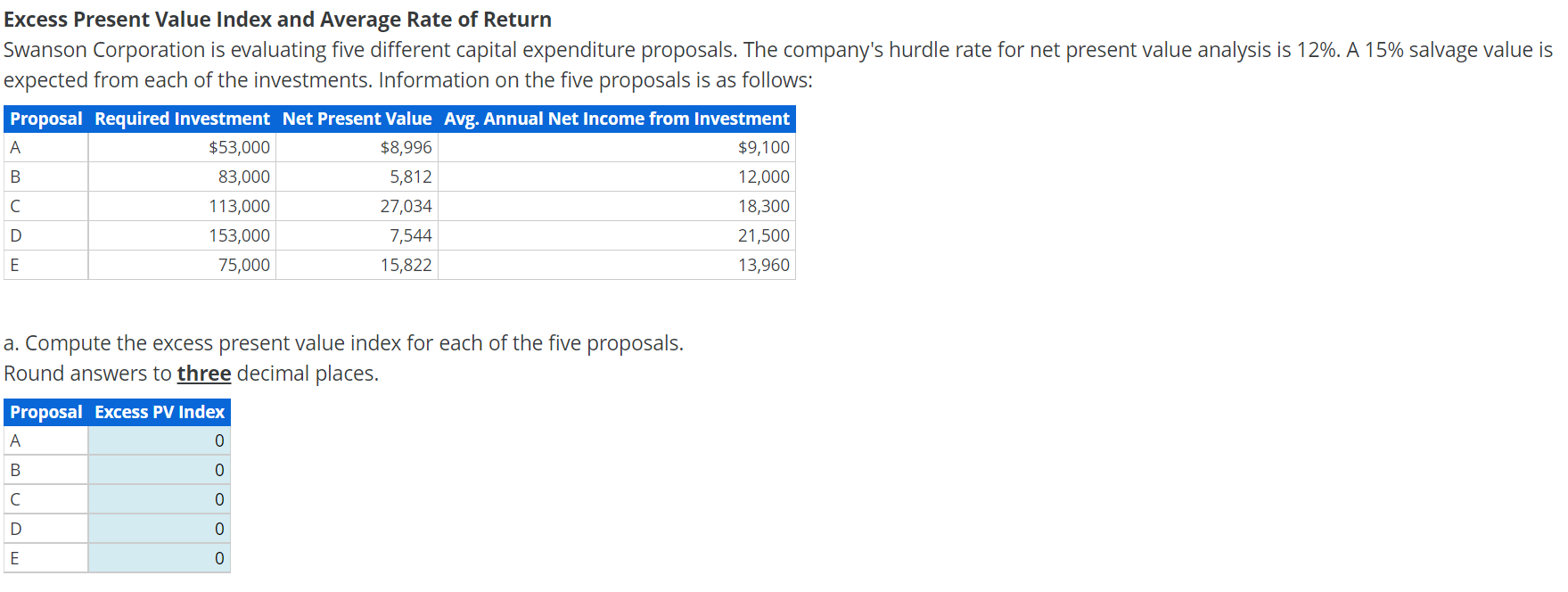Click the Required Investment column header
Screen dimensions: 1568x592
[x=182, y=119]
